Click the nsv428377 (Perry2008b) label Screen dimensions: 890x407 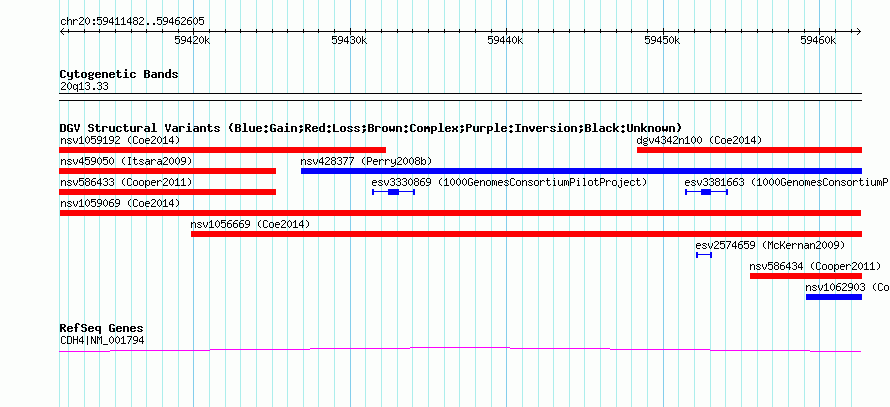tap(367, 161)
